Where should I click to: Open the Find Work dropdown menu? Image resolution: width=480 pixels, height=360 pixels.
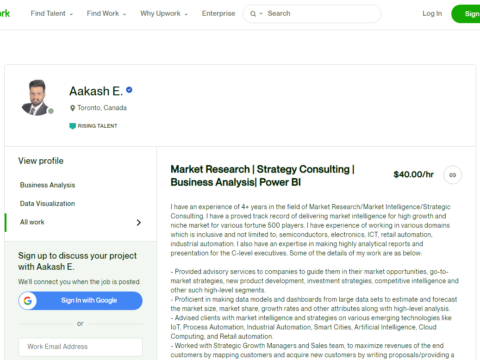pos(106,14)
